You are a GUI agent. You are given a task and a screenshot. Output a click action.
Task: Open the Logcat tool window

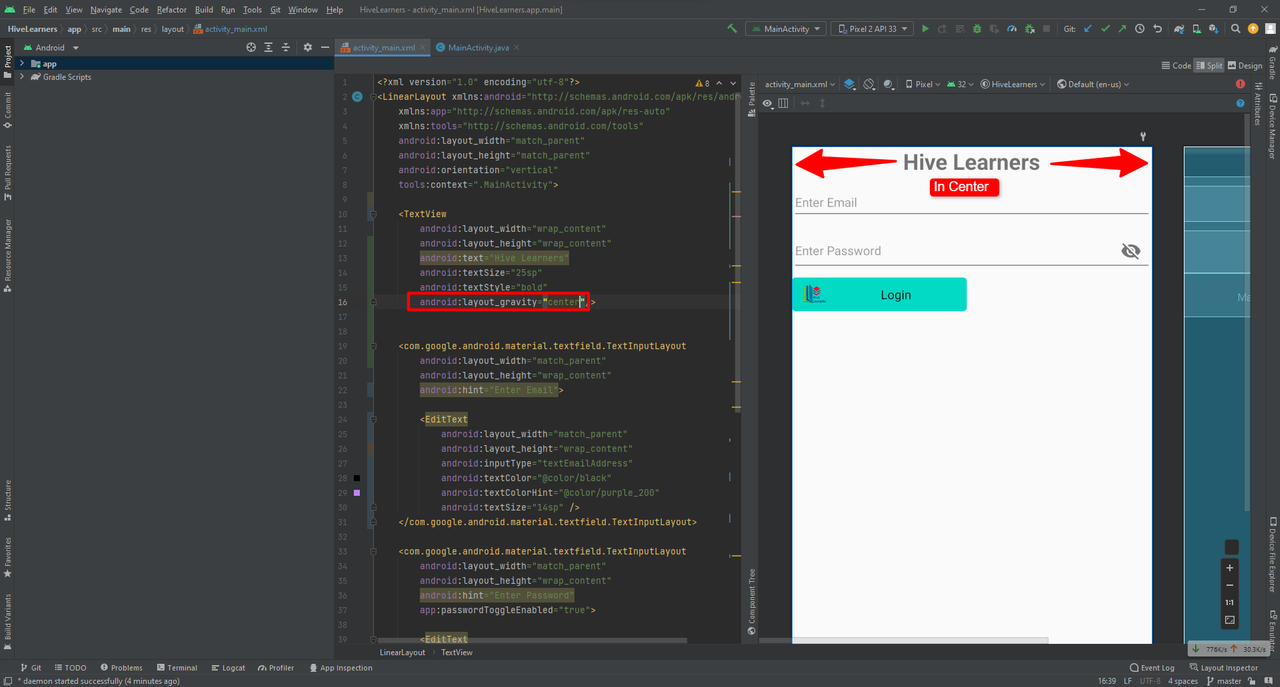coord(227,667)
